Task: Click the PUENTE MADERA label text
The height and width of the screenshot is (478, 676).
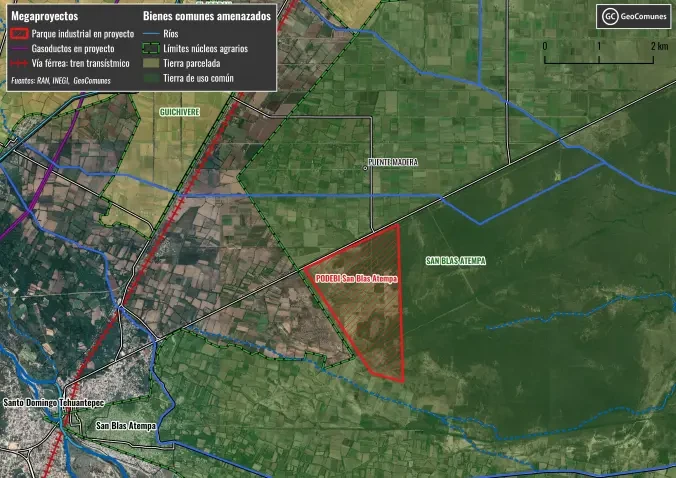Action: click(393, 162)
